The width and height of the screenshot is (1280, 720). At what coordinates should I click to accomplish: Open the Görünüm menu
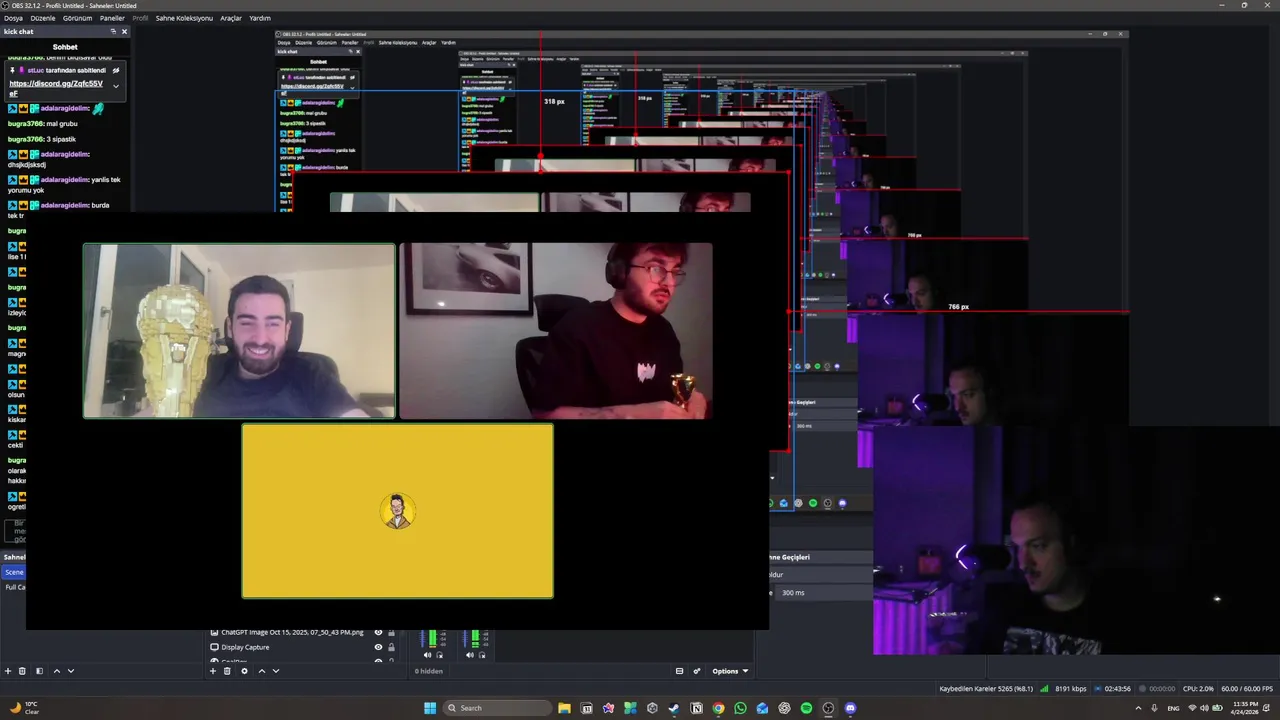pos(77,18)
